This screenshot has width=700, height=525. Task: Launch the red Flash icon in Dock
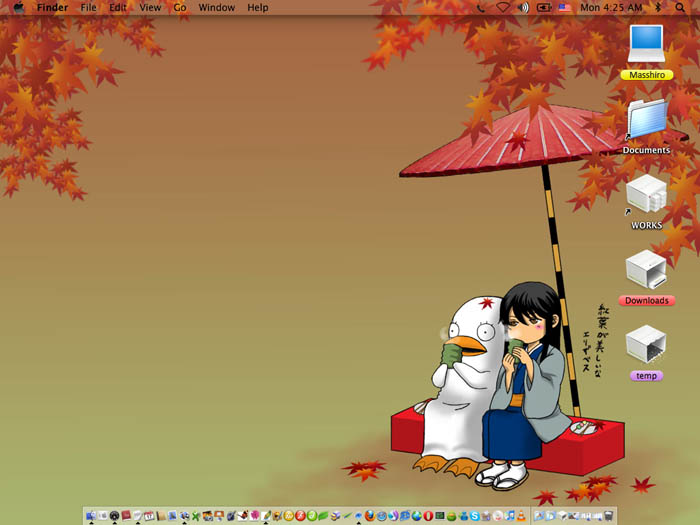click(x=300, y=516)
